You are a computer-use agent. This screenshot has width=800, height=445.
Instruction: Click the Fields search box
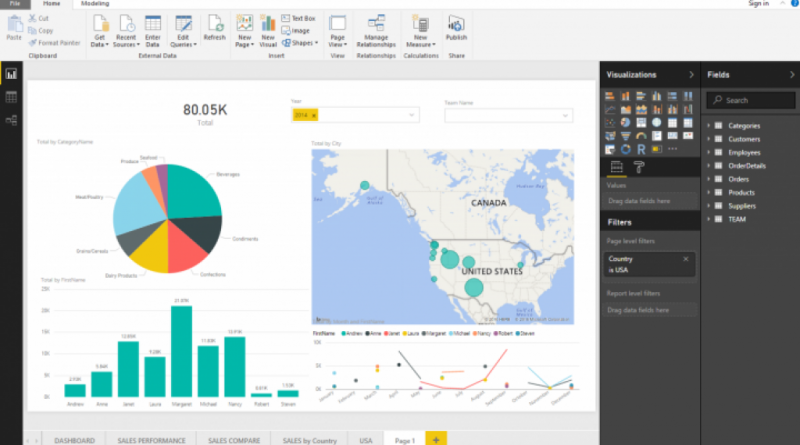751,100
